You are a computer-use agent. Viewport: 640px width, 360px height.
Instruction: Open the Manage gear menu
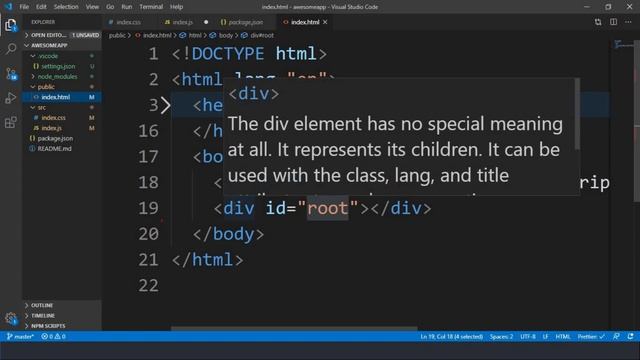tap(11, 318)
